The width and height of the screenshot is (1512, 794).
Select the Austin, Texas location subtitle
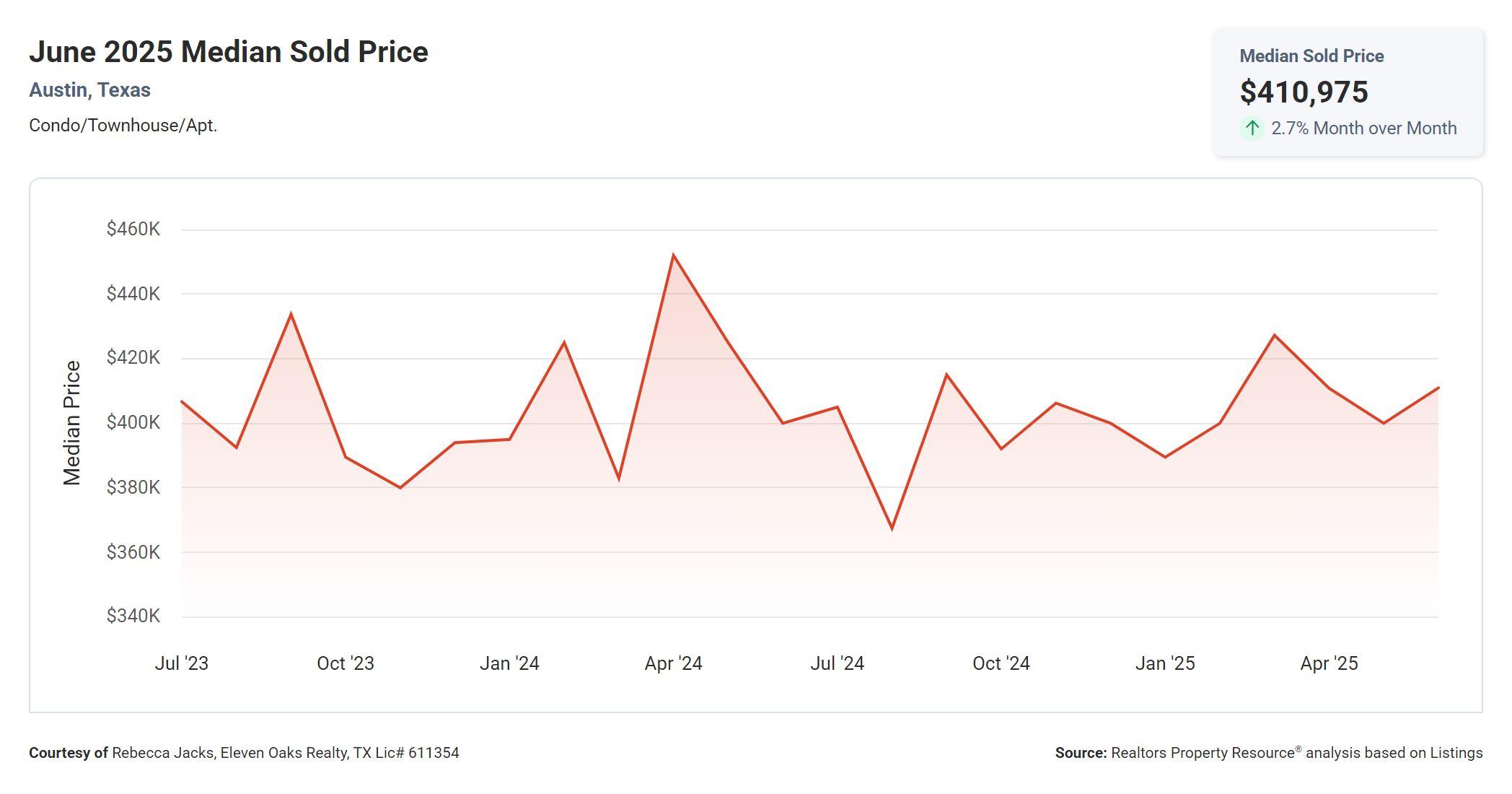89,90
